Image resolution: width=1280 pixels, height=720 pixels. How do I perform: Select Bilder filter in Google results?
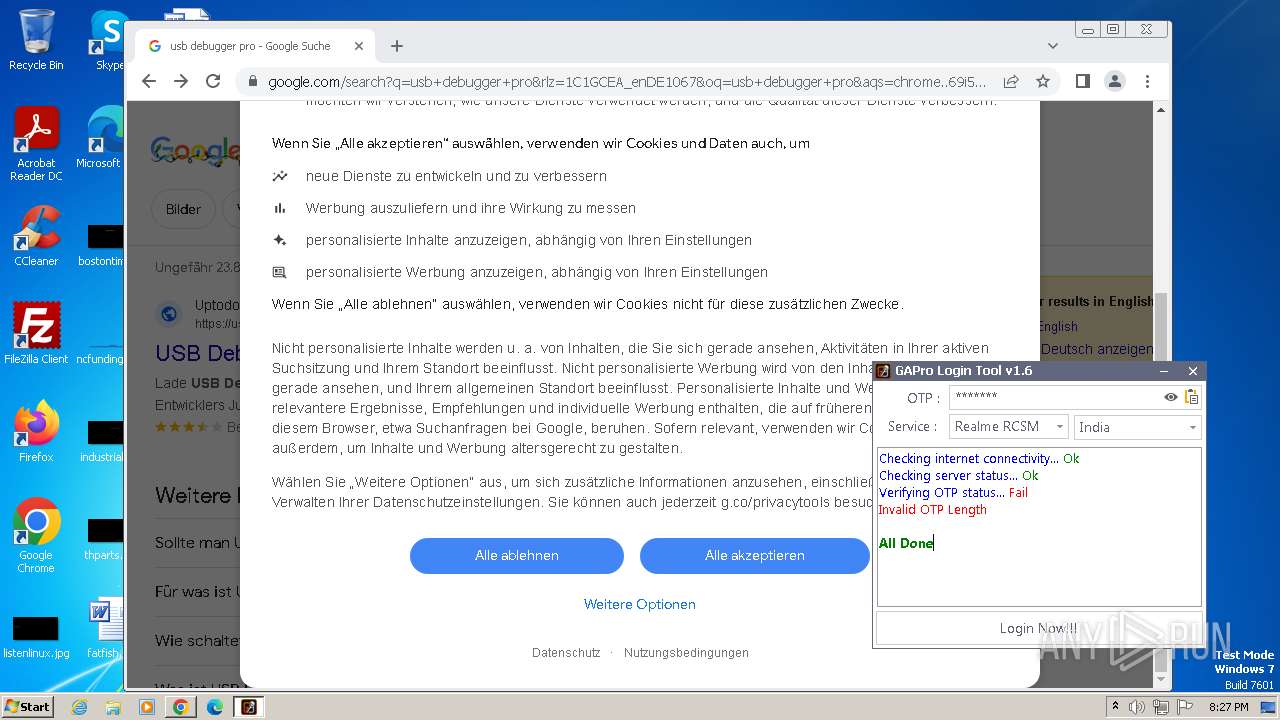183,209
